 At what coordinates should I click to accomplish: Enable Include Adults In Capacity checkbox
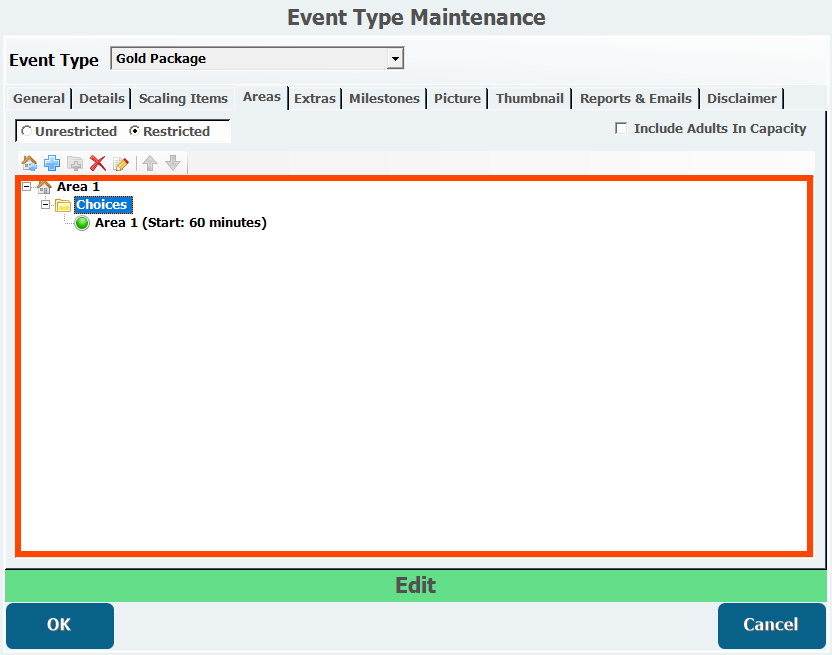click(x=621, y=128)
